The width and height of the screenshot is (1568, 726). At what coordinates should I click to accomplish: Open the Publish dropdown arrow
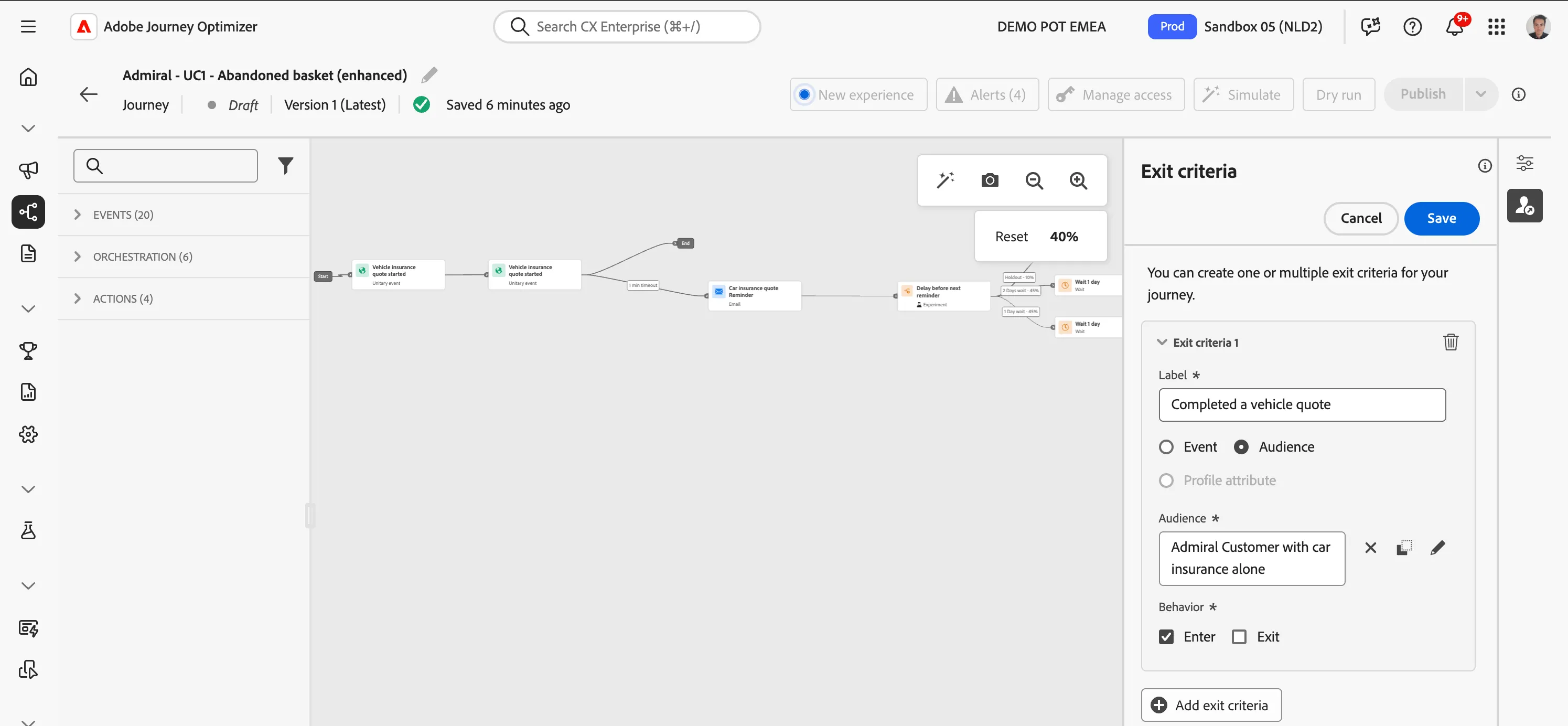tap(1480, 94)
